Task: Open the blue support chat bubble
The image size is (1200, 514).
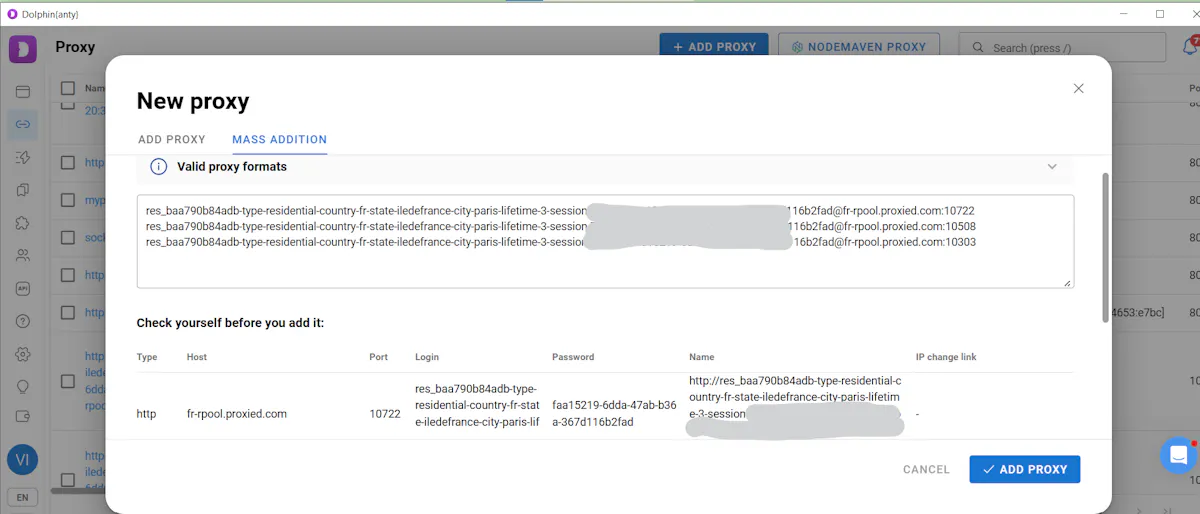Action: (1178, 456)
